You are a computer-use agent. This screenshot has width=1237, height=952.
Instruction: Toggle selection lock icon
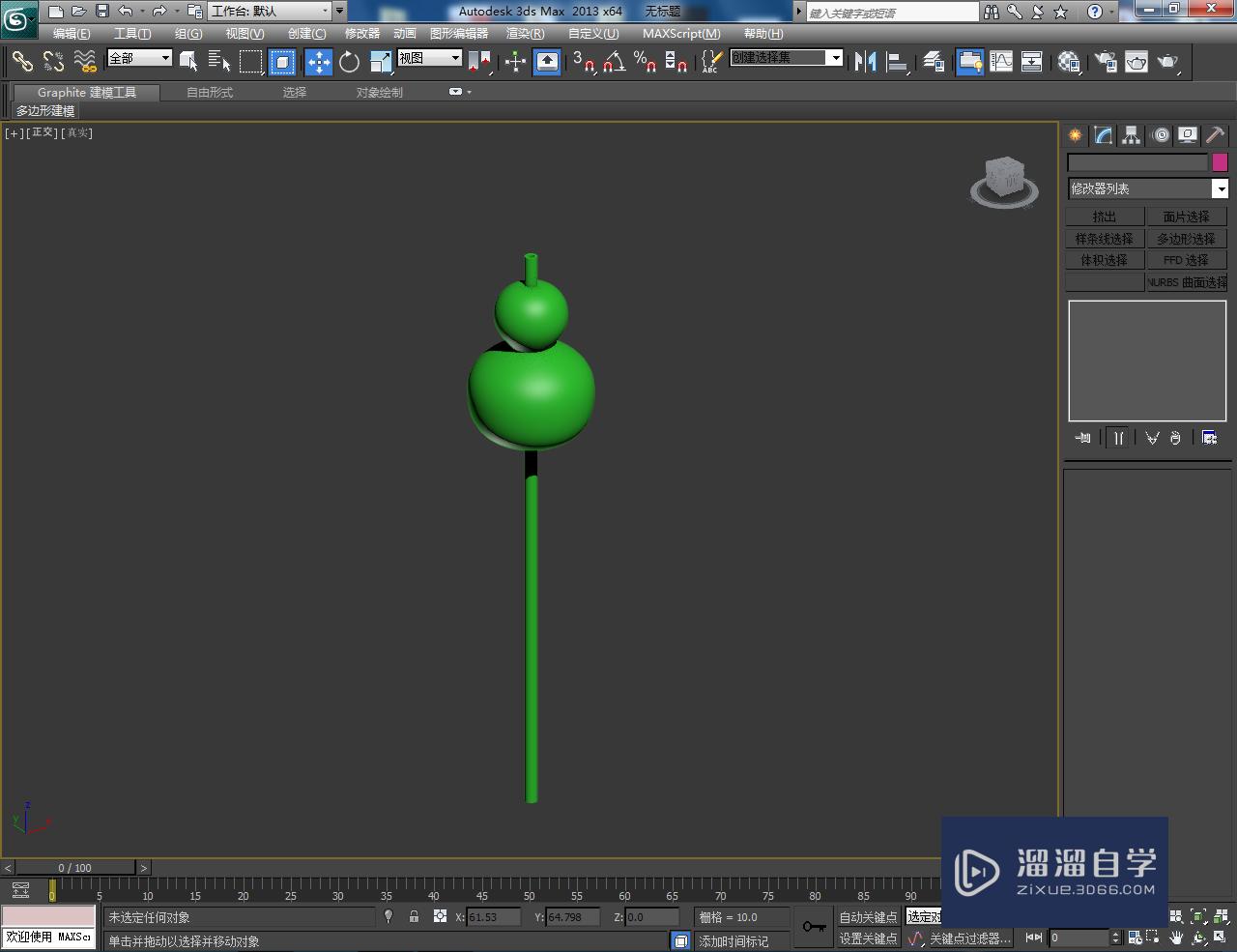tap(414, 916)
